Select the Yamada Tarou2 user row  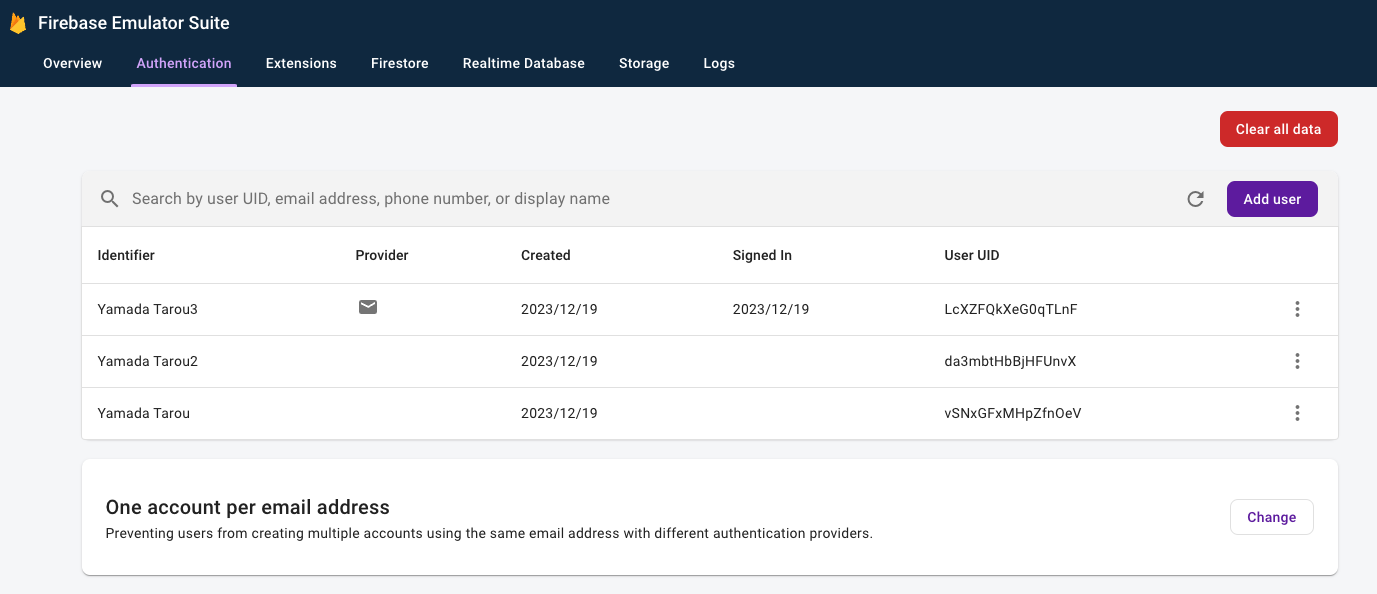tap(148, 361)
